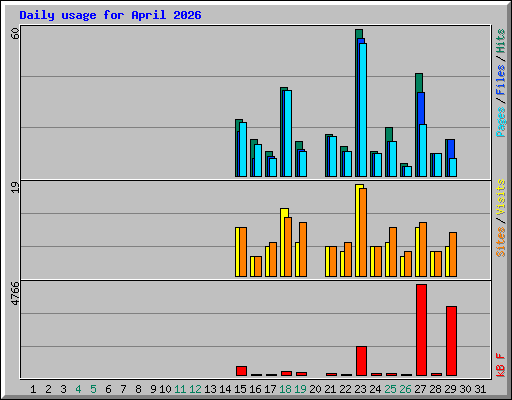Click day label '27' on the axis
512x400 pixels.
[420, 389]
